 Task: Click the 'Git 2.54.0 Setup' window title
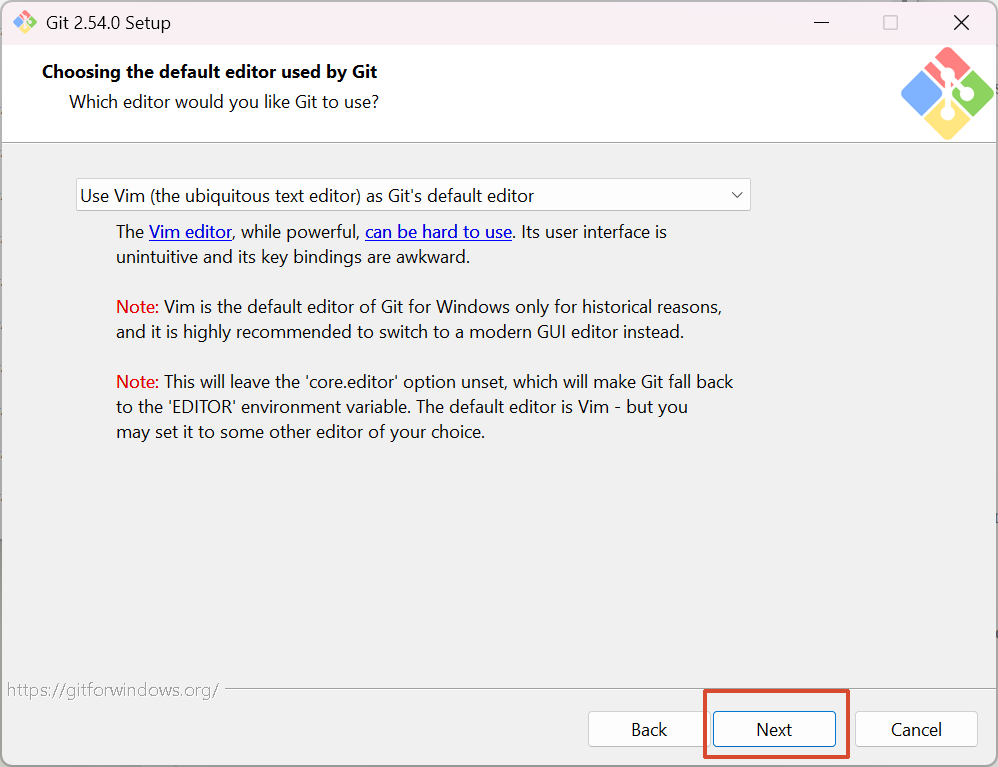[108, 22]
